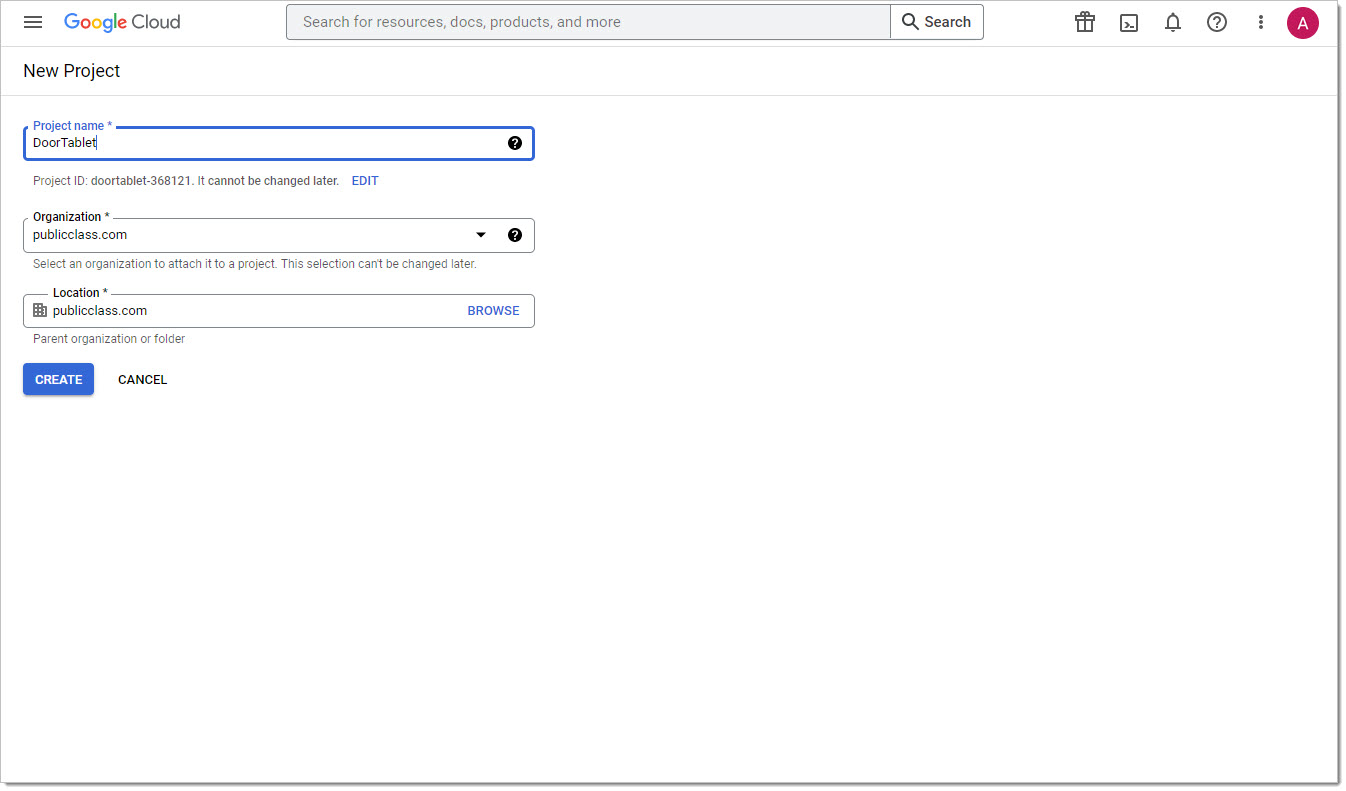Open the three-dot more options menu

pyautogui.click(x=1261, y=22)
